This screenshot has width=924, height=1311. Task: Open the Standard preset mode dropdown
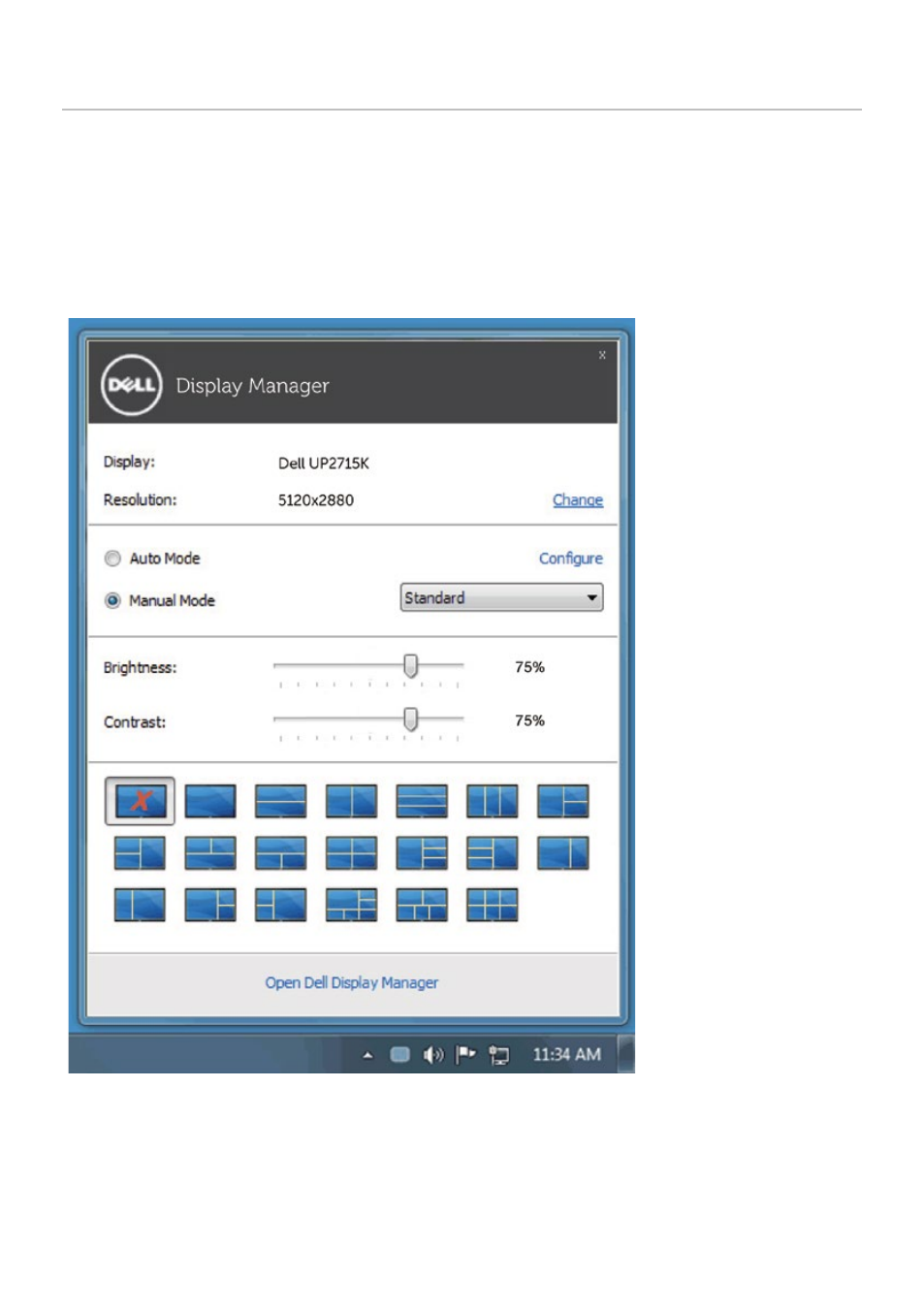click(x=501, y=597)
